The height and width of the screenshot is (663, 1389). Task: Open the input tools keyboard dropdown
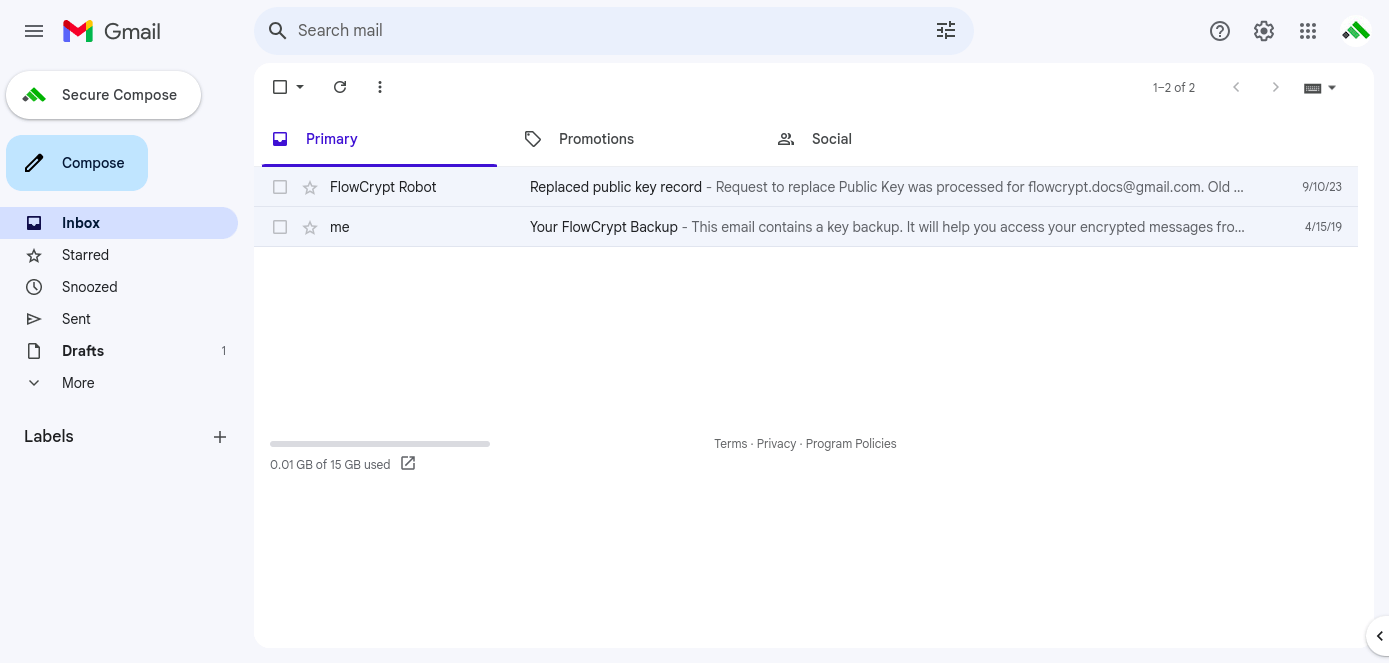coord(1320,88)
